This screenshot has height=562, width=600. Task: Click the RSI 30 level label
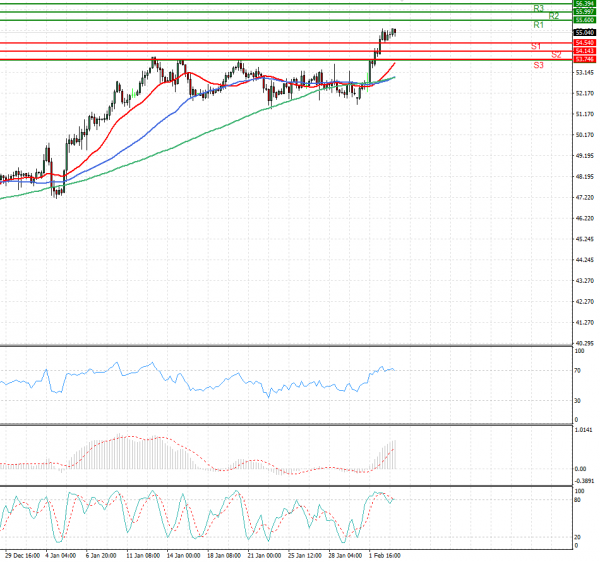(x=577, y=401)
